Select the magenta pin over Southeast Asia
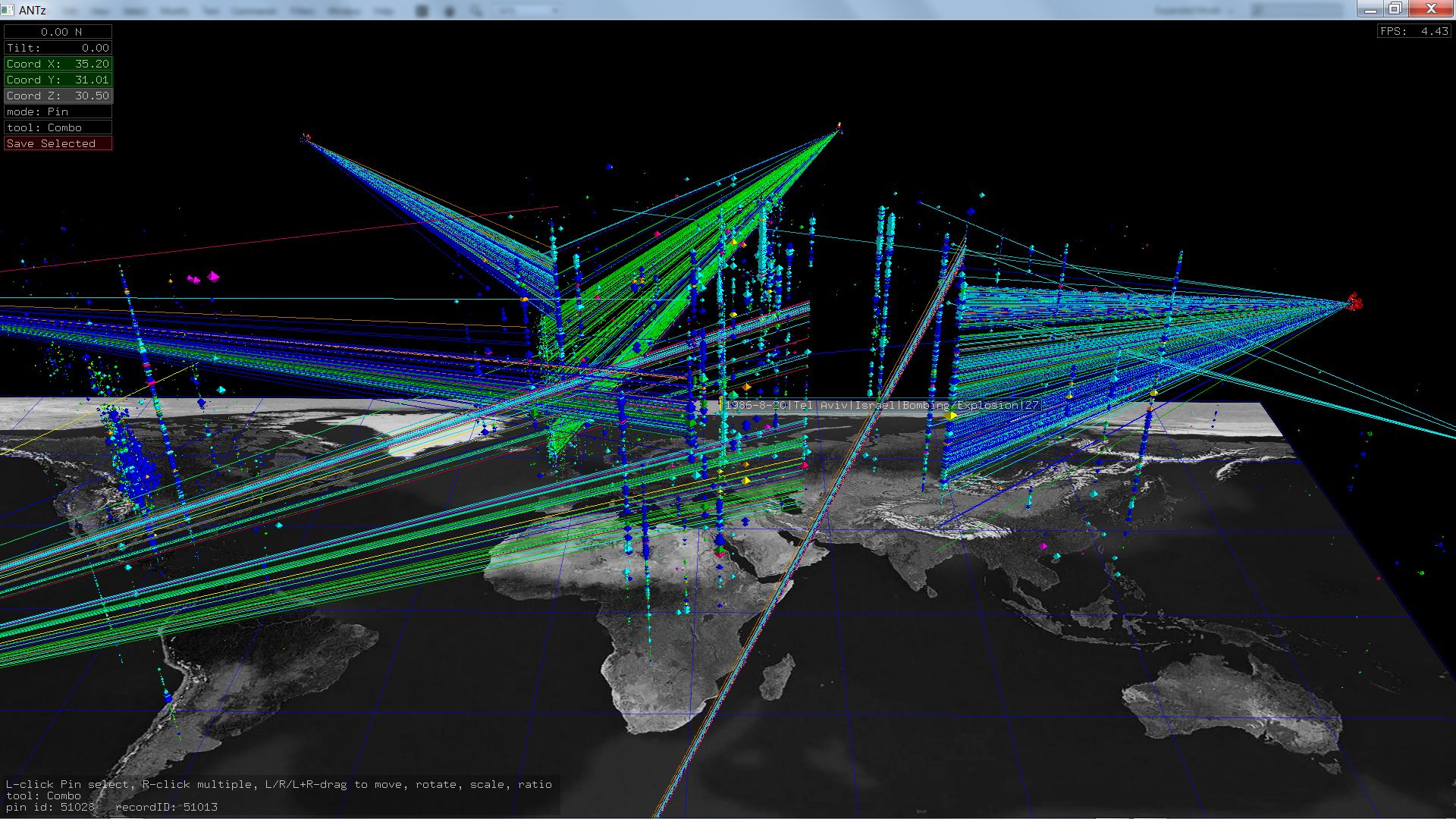 (1043, 546)
